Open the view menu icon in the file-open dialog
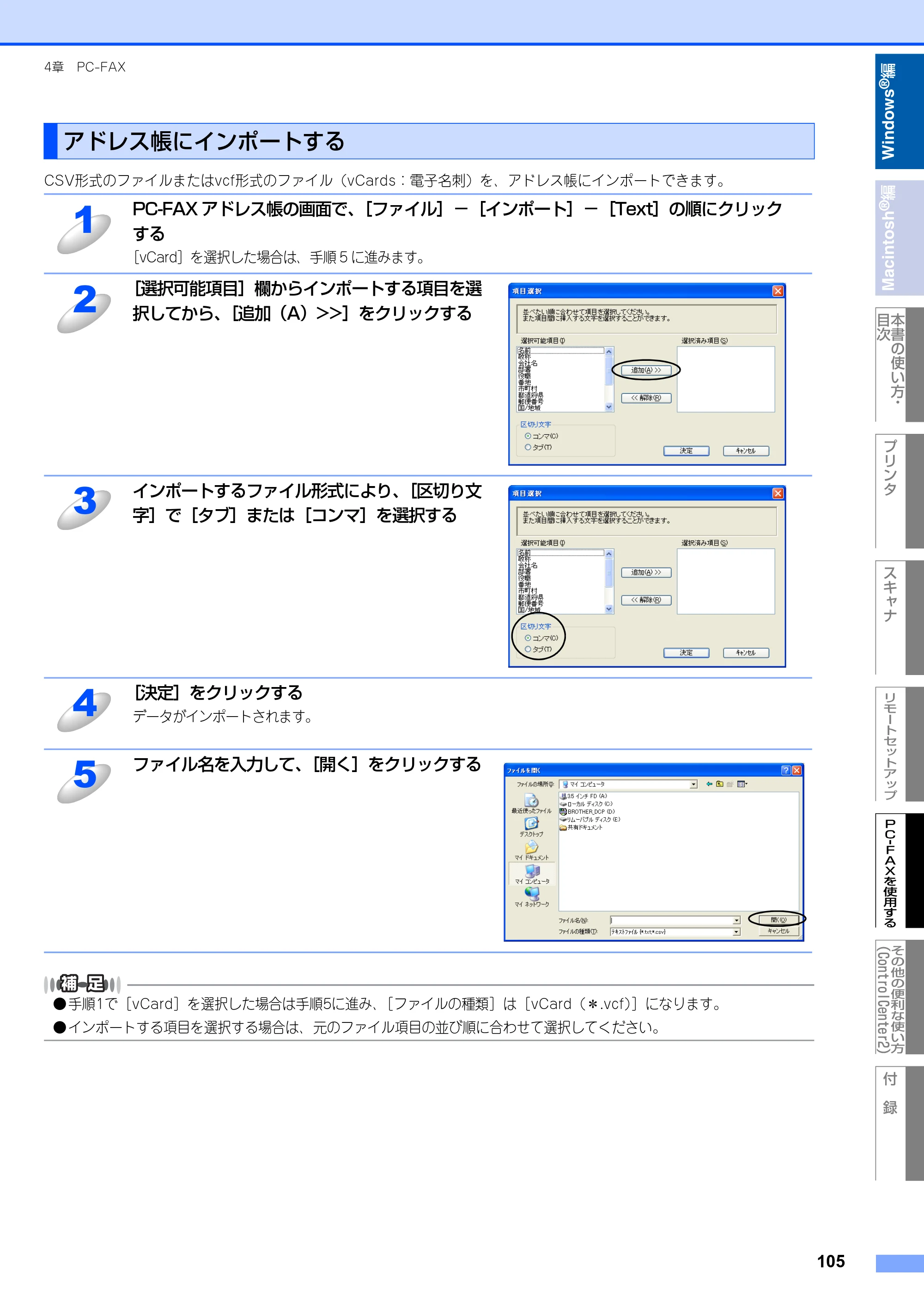Screen dimensions: 924x1308 [742, 784]
